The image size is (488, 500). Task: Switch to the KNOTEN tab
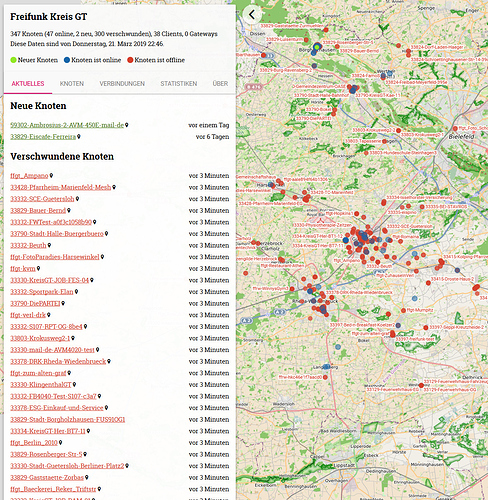point(72,84)
